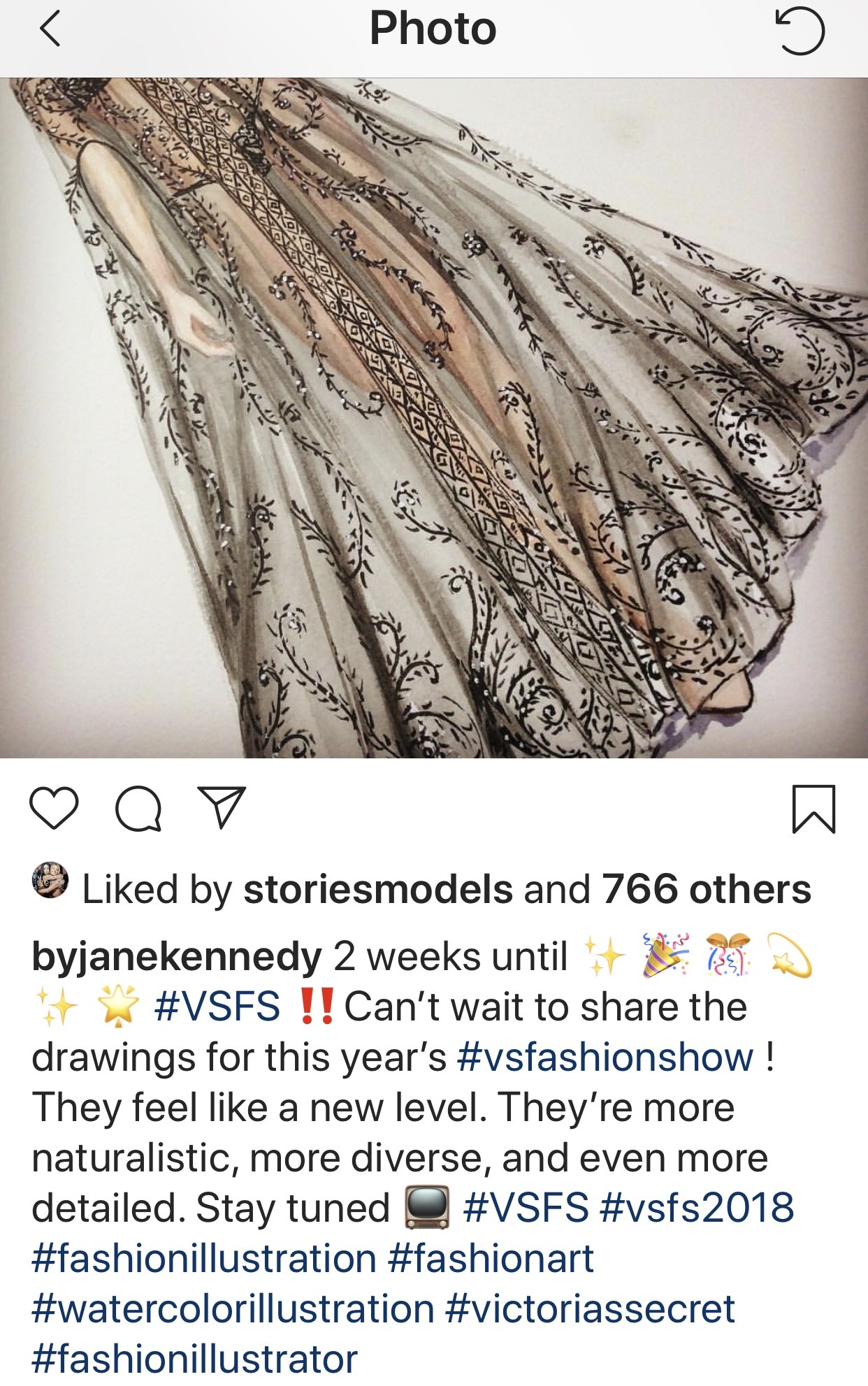The height and width of the screenshot is (1386, 868).
Task: Open the #victoriassecret hashtag
Action: pos(590,1309)
